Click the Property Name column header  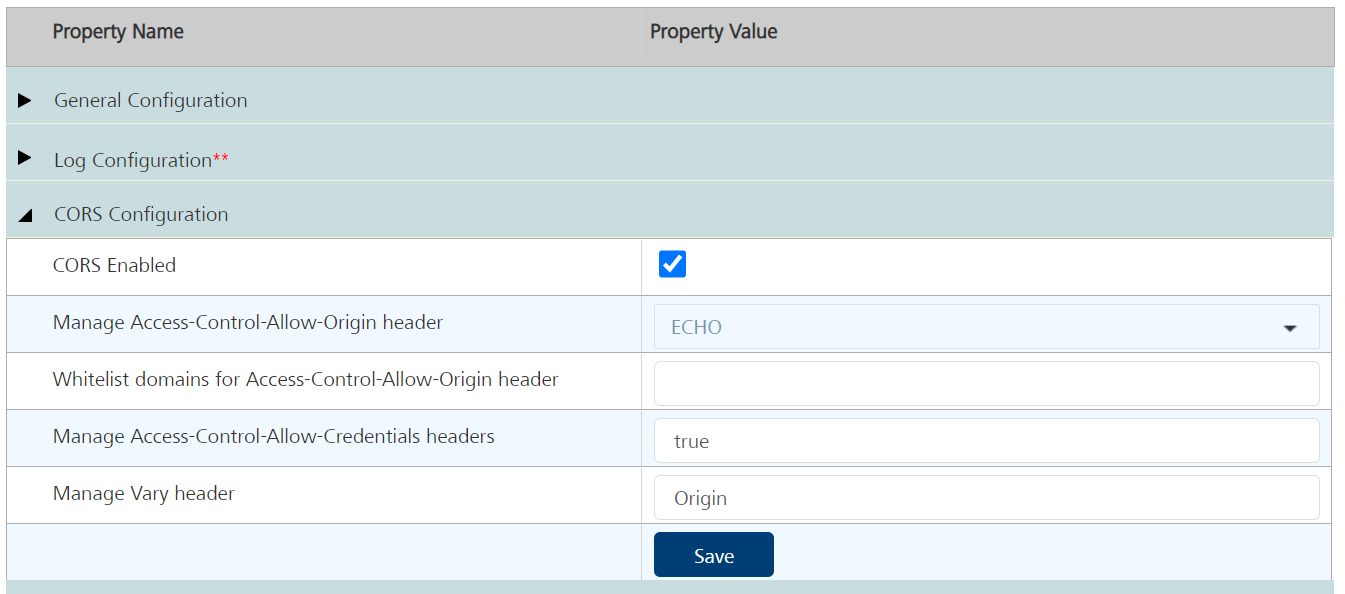pyautogui.click(x=118, y=32)
